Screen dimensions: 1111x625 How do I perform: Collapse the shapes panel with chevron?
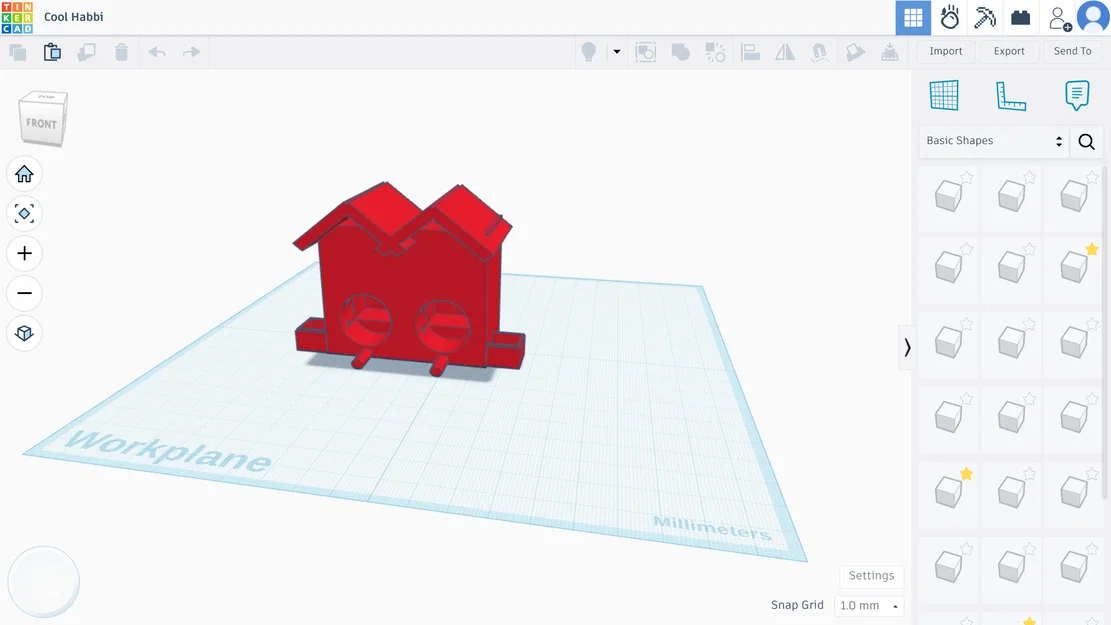tap(907, 347)
